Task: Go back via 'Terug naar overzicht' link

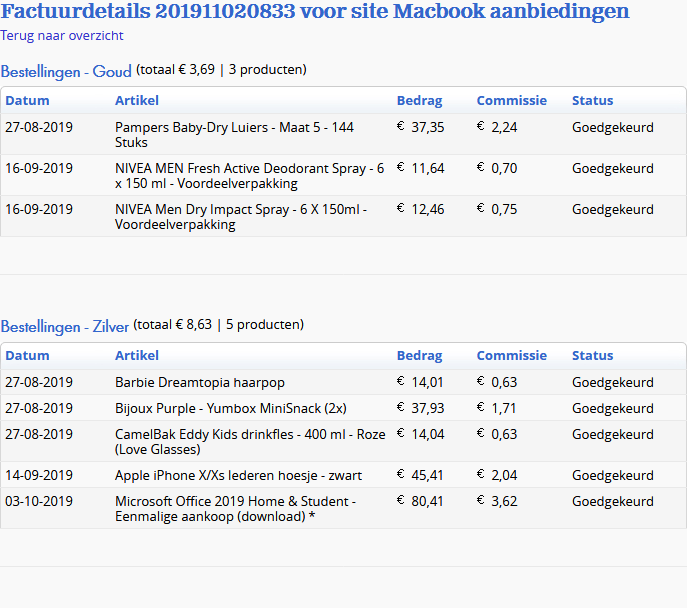Action: coord(62,35)
